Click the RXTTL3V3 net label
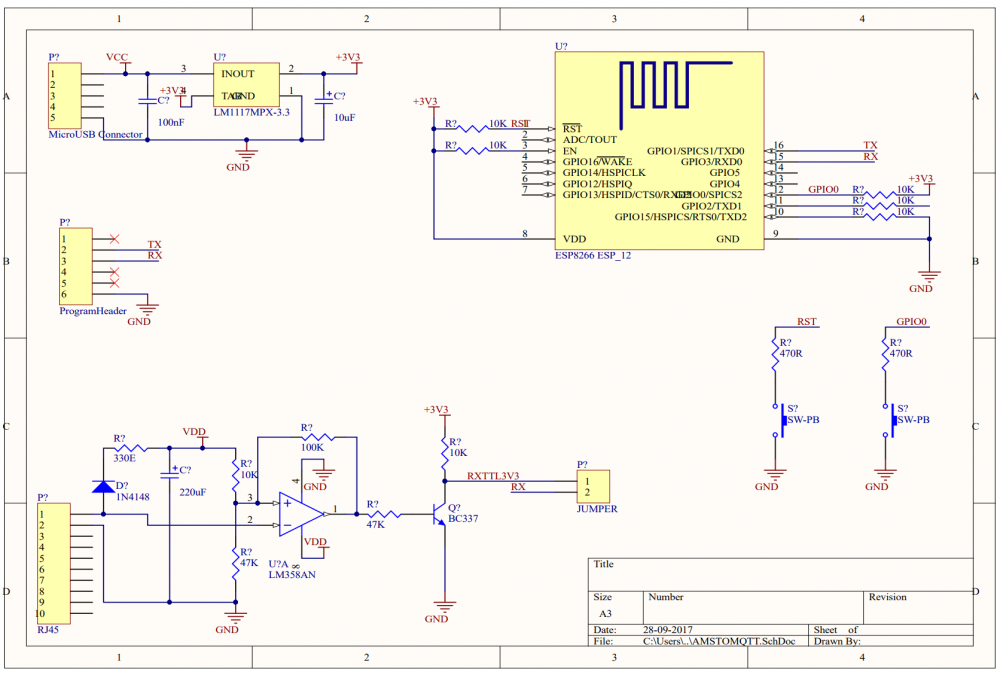 point(493,476)
